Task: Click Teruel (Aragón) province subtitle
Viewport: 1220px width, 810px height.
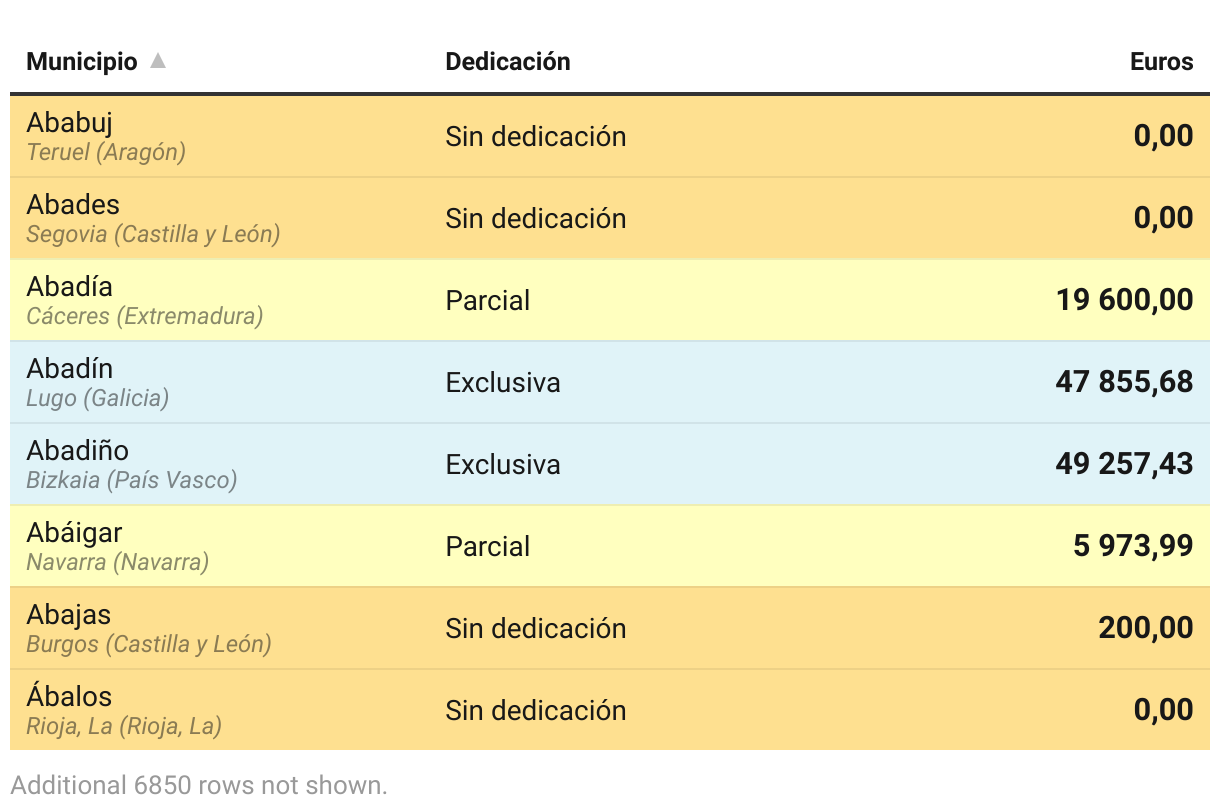Action: coord(106,152)
